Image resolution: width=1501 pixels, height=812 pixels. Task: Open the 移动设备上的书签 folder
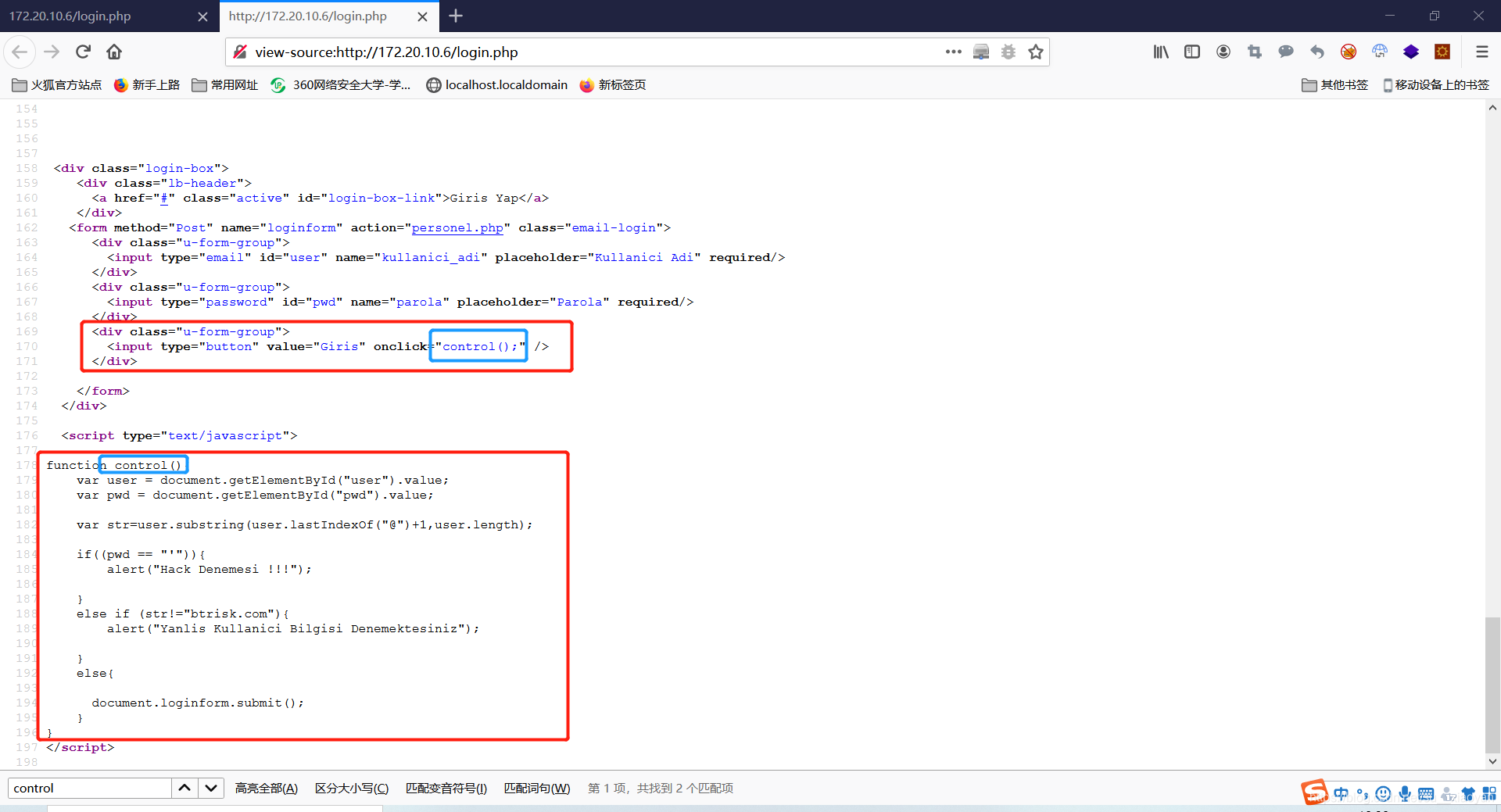[x=1437, y=84]
